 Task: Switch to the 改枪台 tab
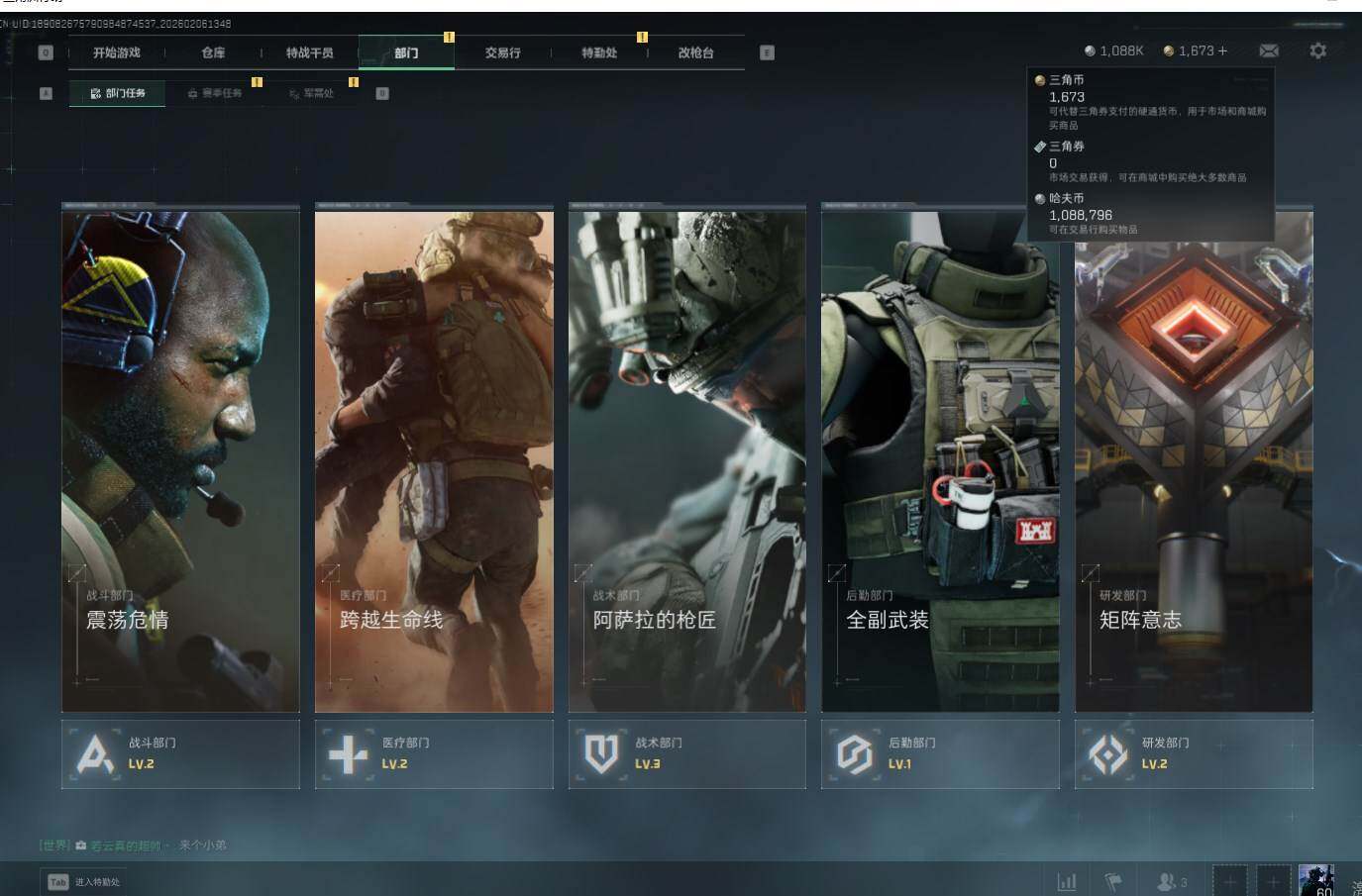(x=696, y=52)
